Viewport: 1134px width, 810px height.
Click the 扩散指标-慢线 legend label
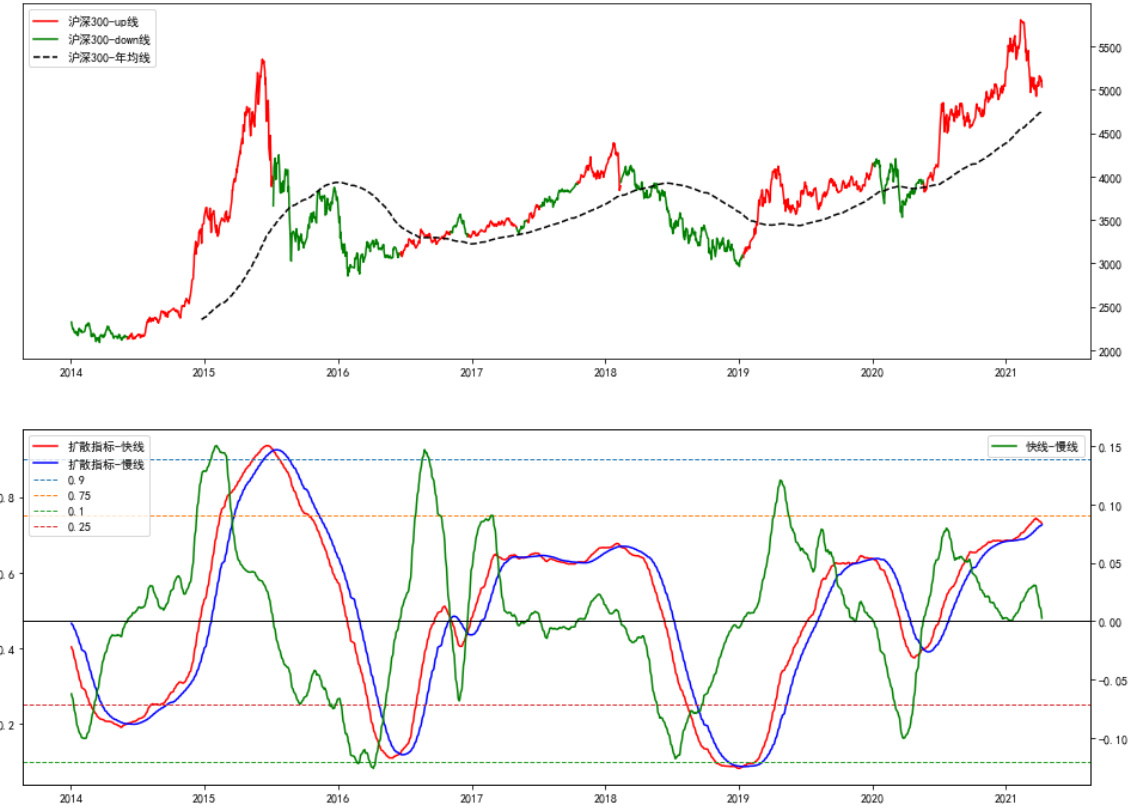tap(105, 465)
